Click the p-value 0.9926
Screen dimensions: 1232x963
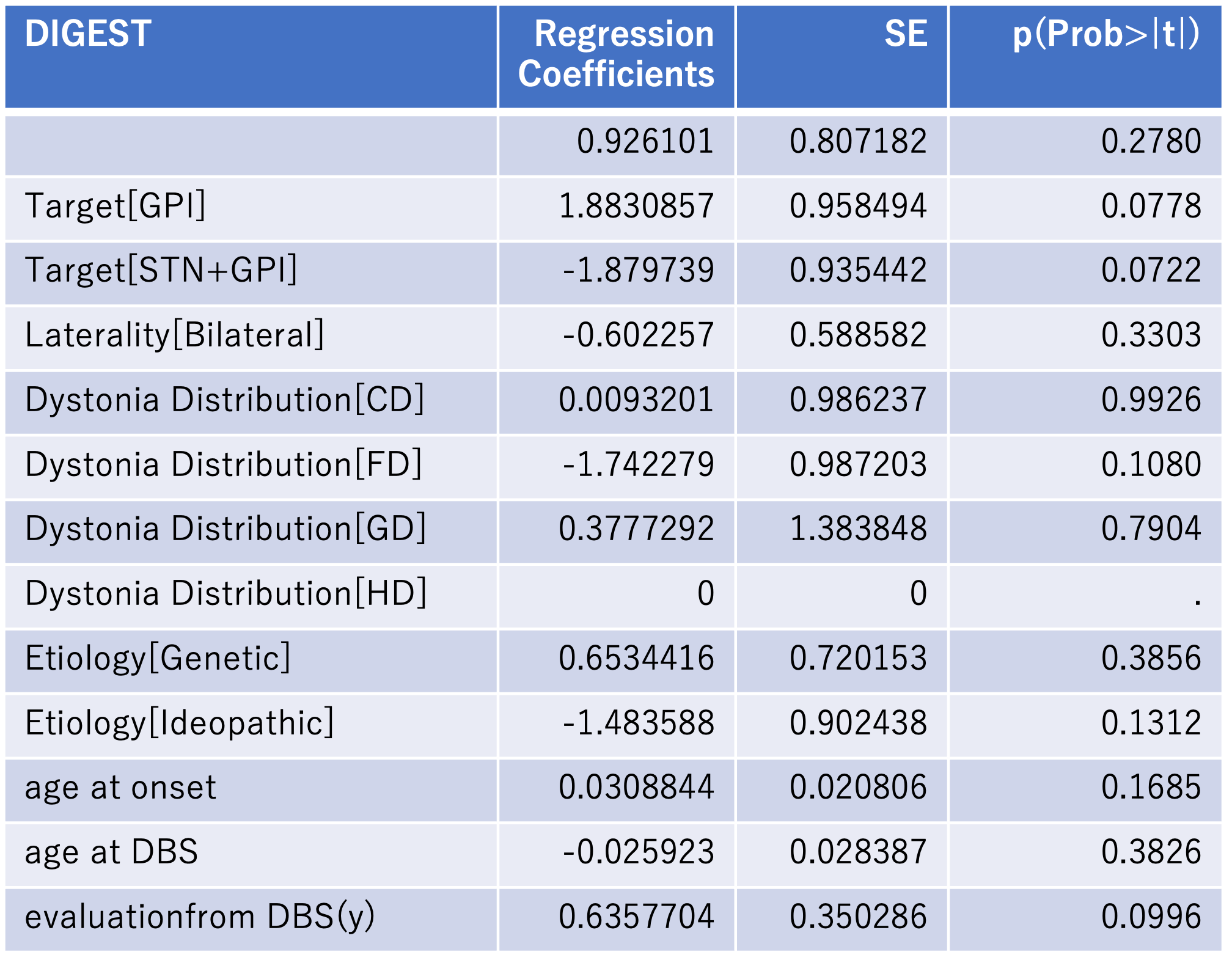pyautogui.click(x=1151, y=400)
